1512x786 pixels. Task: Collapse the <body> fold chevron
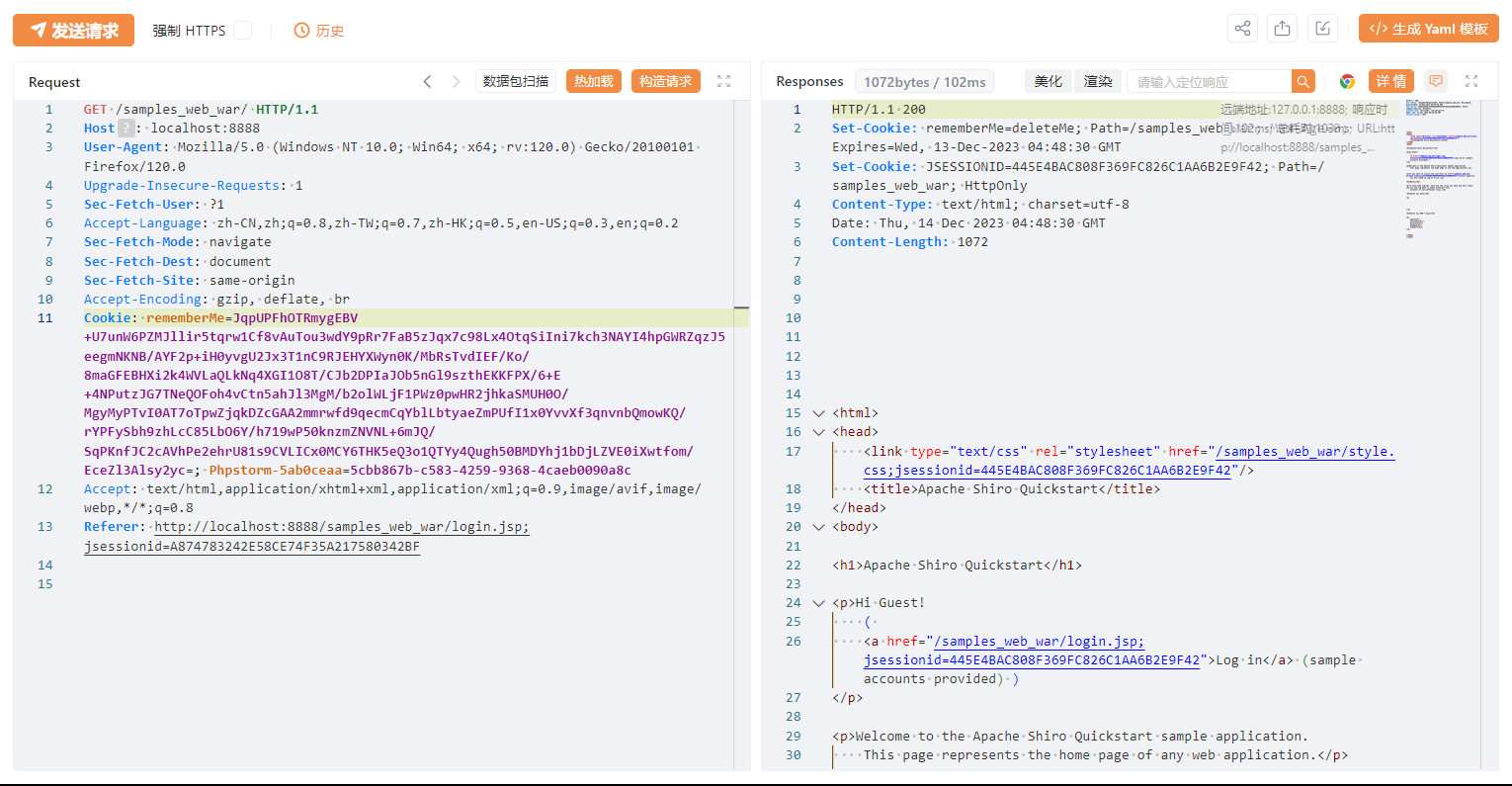(x=818, y=527)
